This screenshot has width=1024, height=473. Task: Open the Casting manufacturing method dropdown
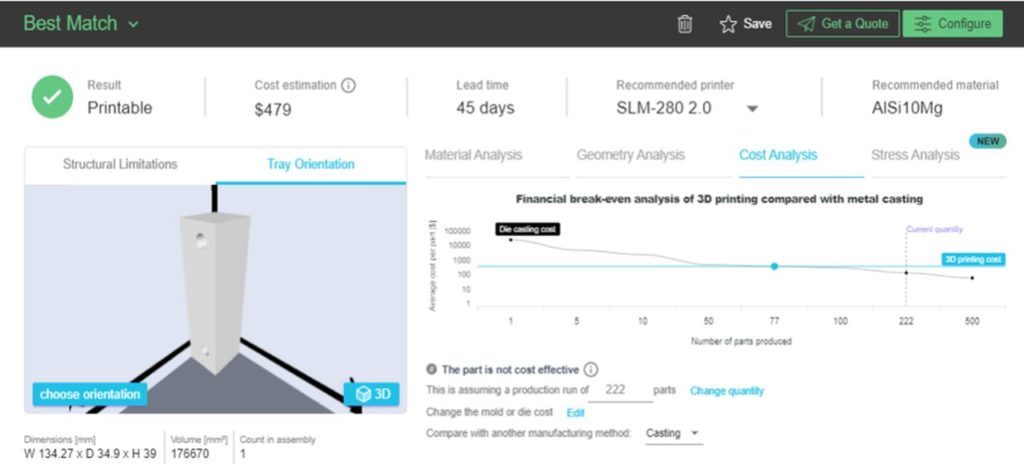[673, 433]
